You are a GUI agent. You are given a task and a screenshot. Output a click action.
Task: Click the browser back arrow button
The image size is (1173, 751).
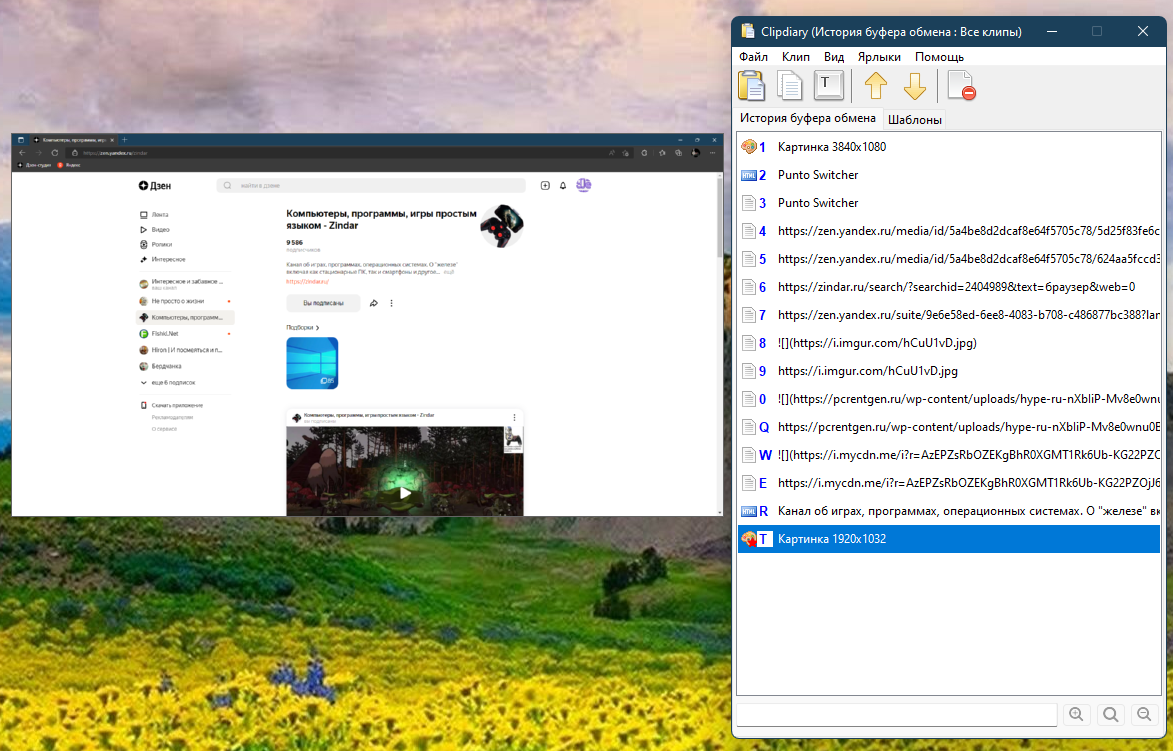pyautogui.click(x=22, y=153)
